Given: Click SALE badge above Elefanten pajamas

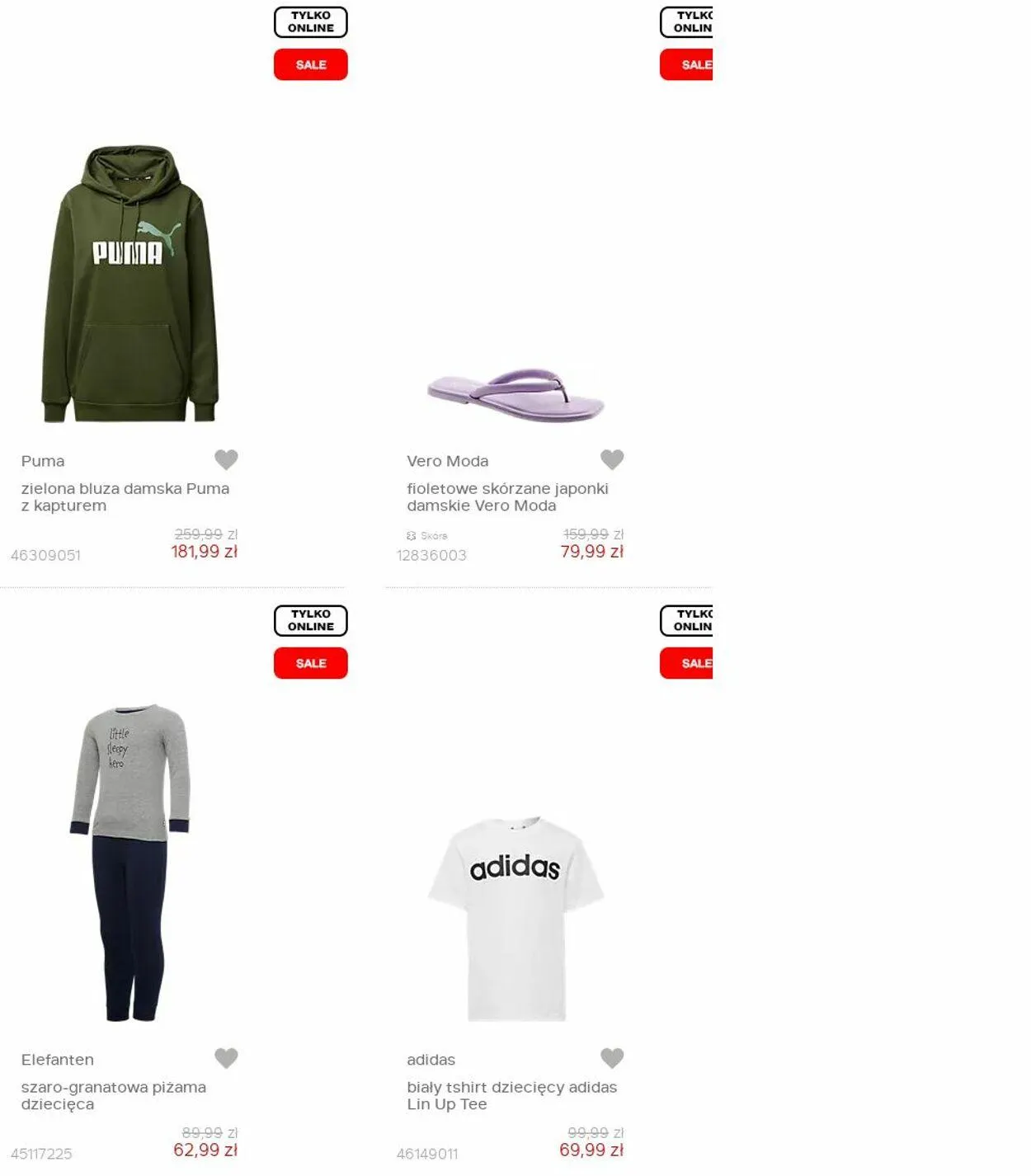Looking at the screenshot, I should 311,663.
